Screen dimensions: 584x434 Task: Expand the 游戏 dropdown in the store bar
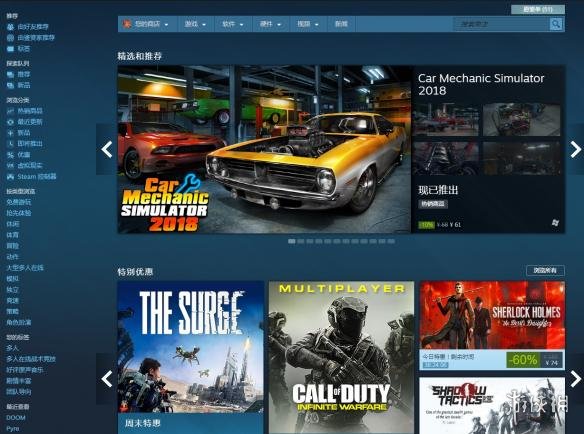pyautogui.click(x=196, y=24)
